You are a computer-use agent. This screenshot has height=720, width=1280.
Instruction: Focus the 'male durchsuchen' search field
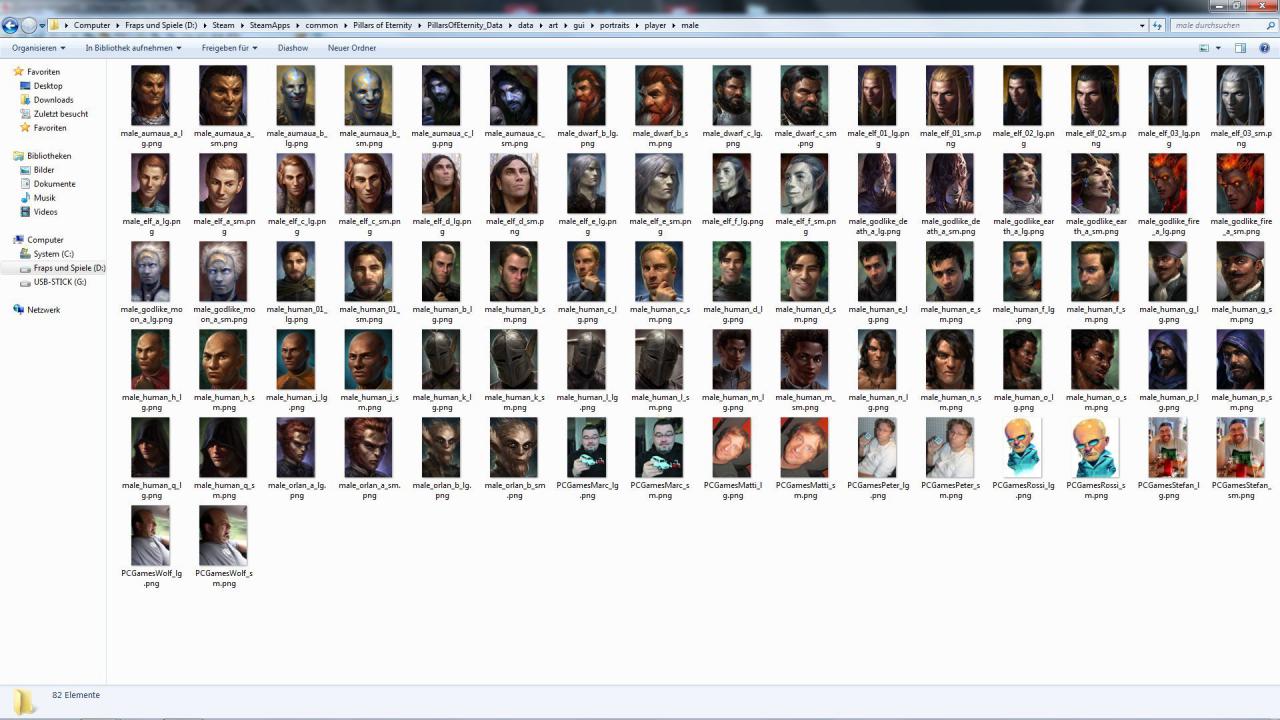(x=1222, y=25)
